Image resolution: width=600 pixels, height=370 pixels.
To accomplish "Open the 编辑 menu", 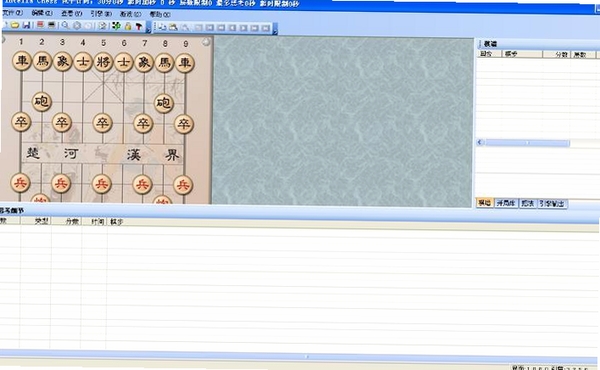I will point(42,13).
